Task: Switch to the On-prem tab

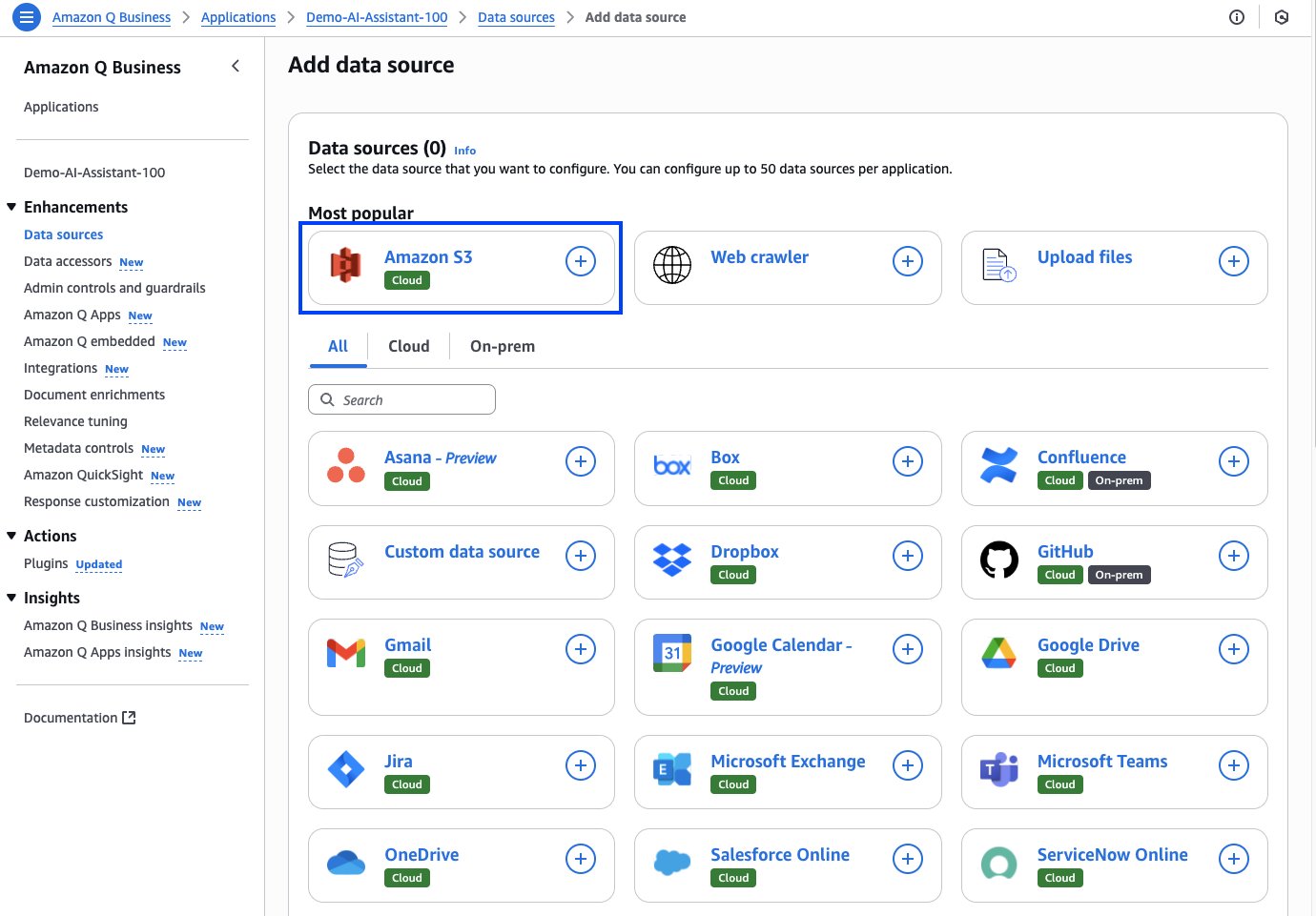Action: pyautogui.click(x=503, y=346)
